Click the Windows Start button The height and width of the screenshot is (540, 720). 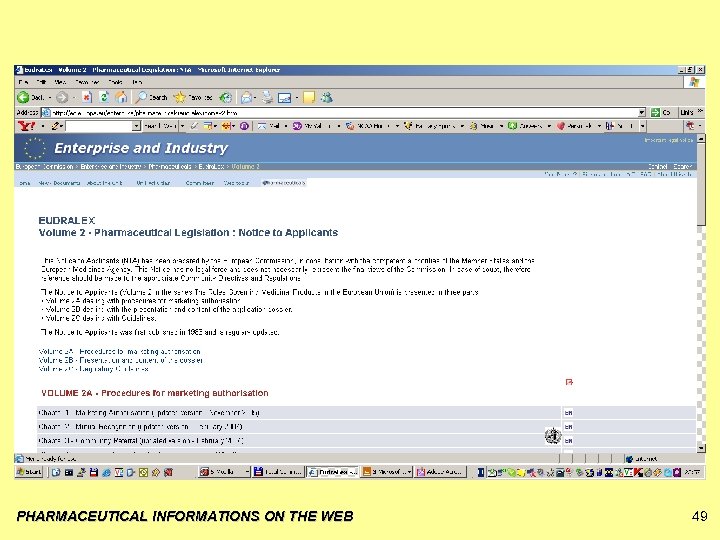29,472
